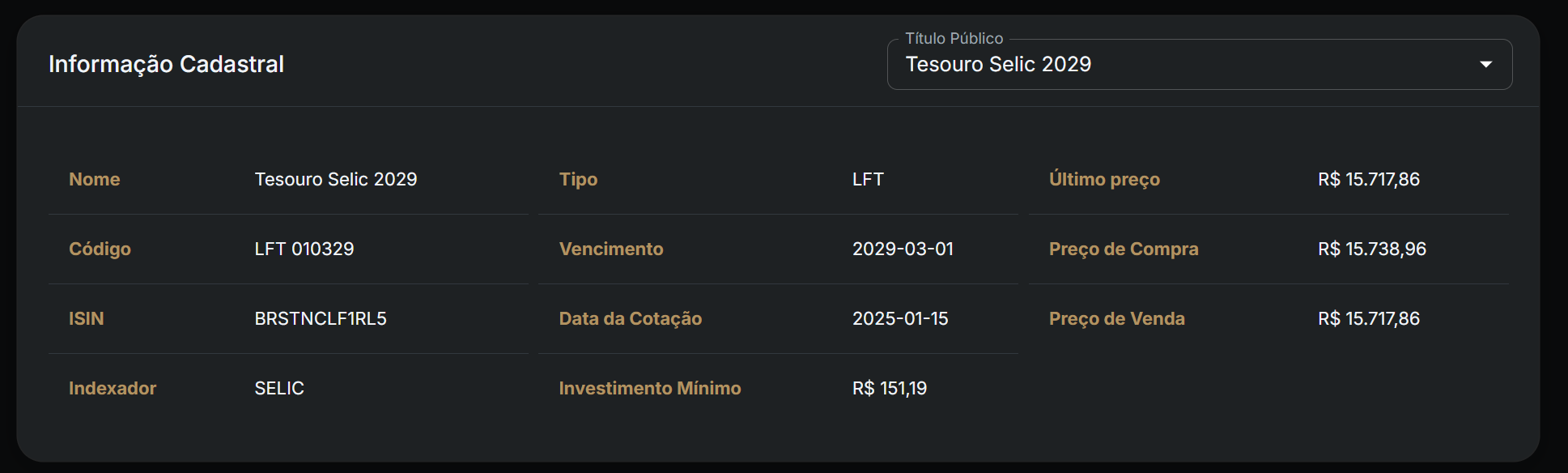Click the Último preço value R$ 15.717,86
This screenshot has height=473, width=1568.
tap(1368, 179)
